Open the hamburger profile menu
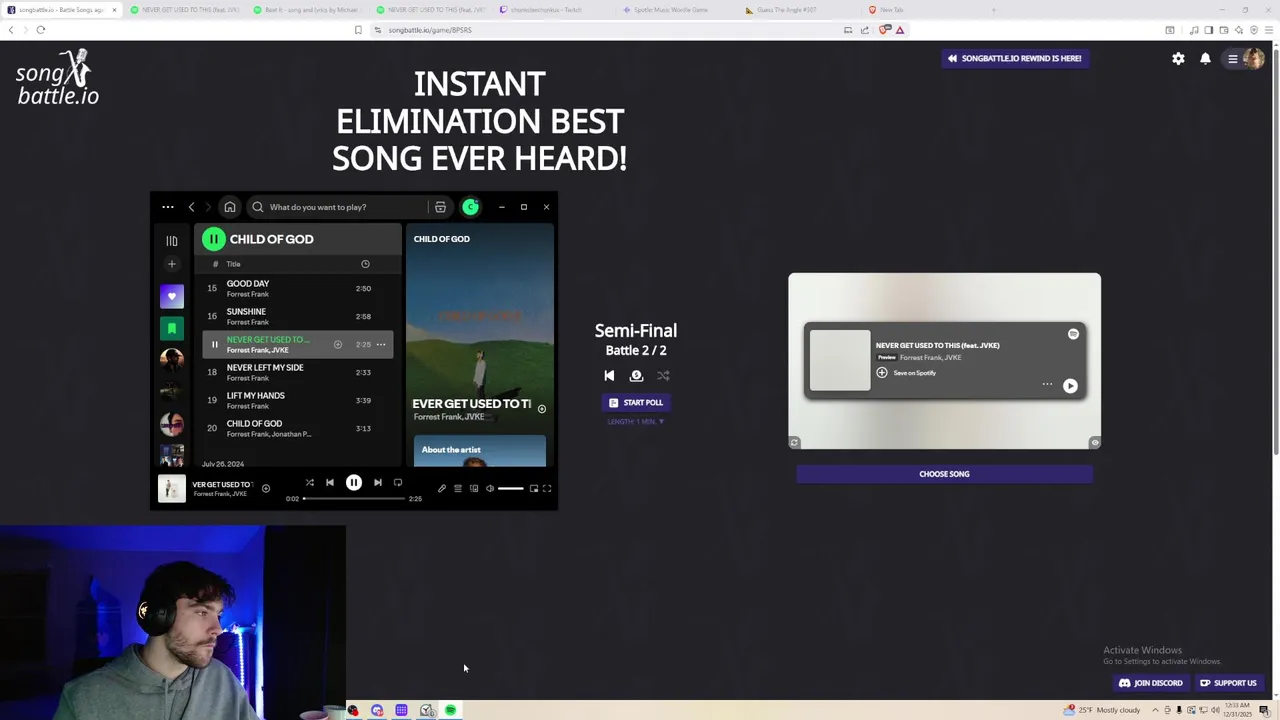The image size is (1280, 720). click(x=1245, y=59)
